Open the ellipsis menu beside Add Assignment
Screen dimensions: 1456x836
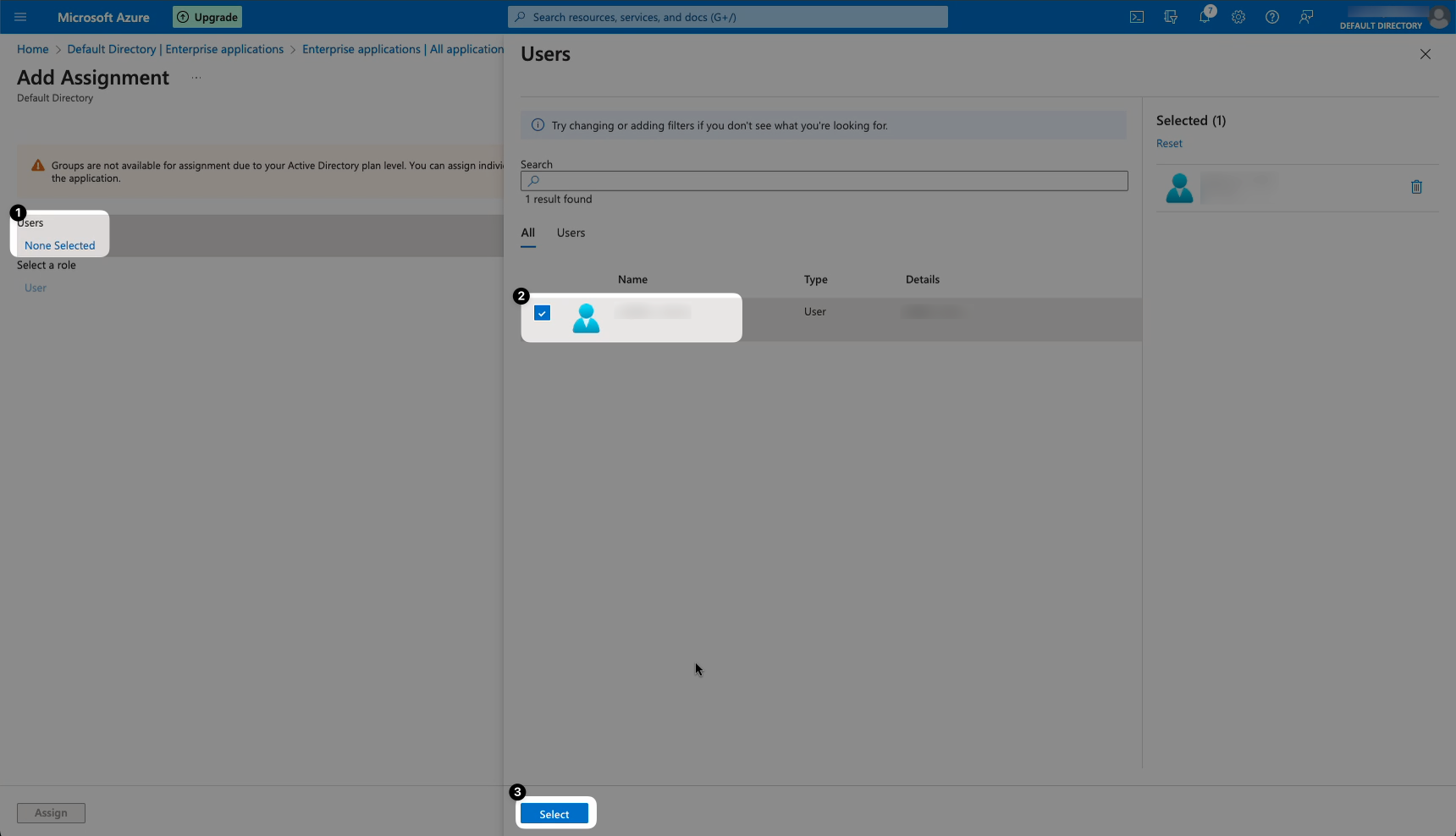click(196, 78)
